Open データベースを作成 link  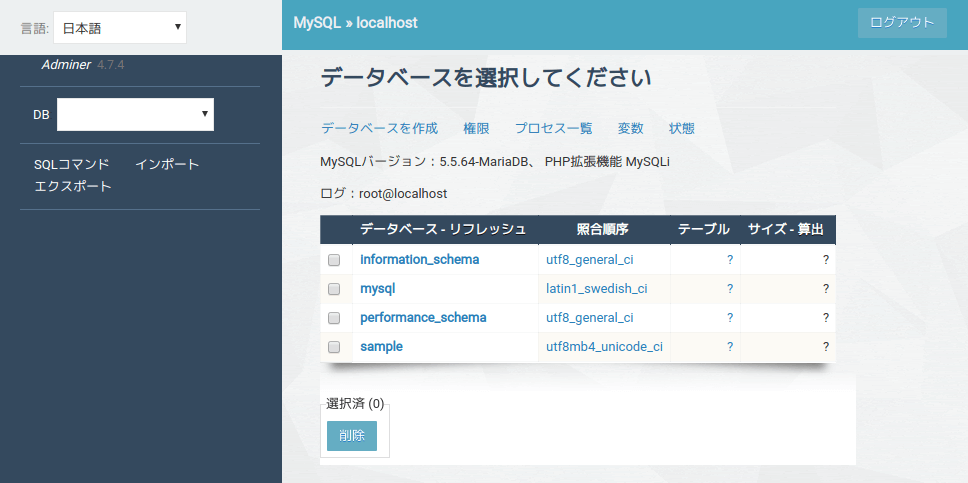(x=379, y=129)
